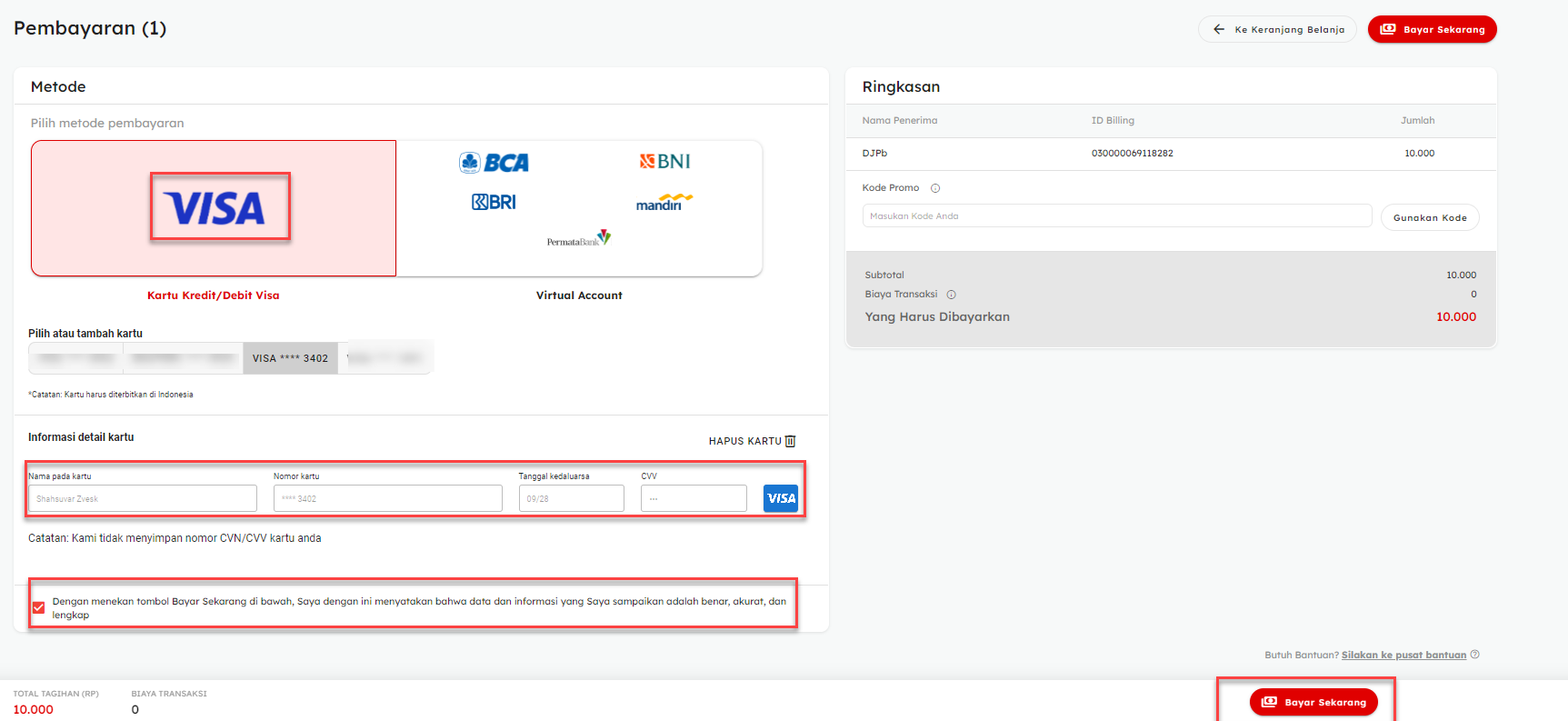This screenshot has width=1568, height=721.
Task: Click the trash icon next to Hapus Kartu
Action: point(790,441)
